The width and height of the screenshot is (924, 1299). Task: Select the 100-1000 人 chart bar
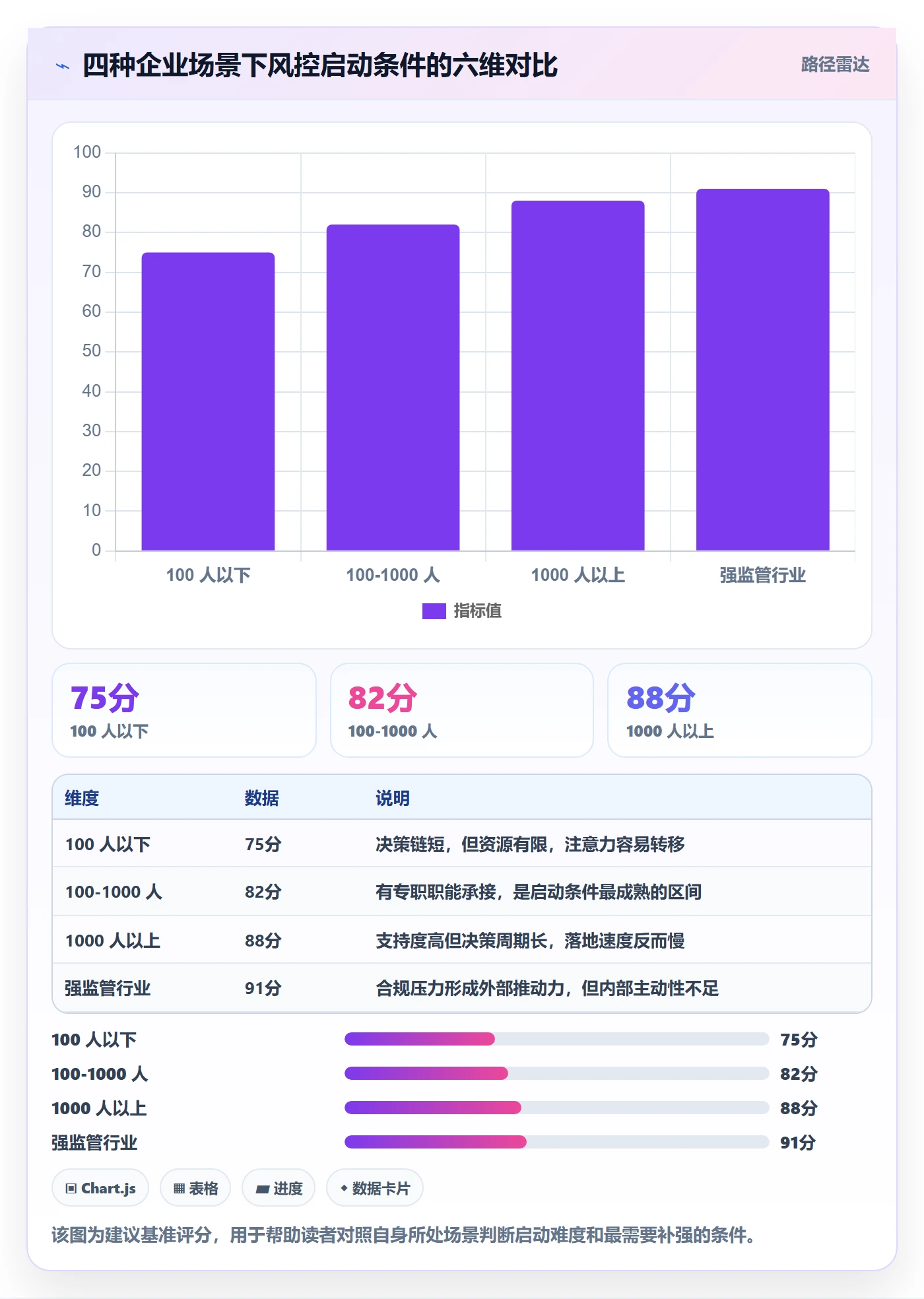(x=393, y=387)
